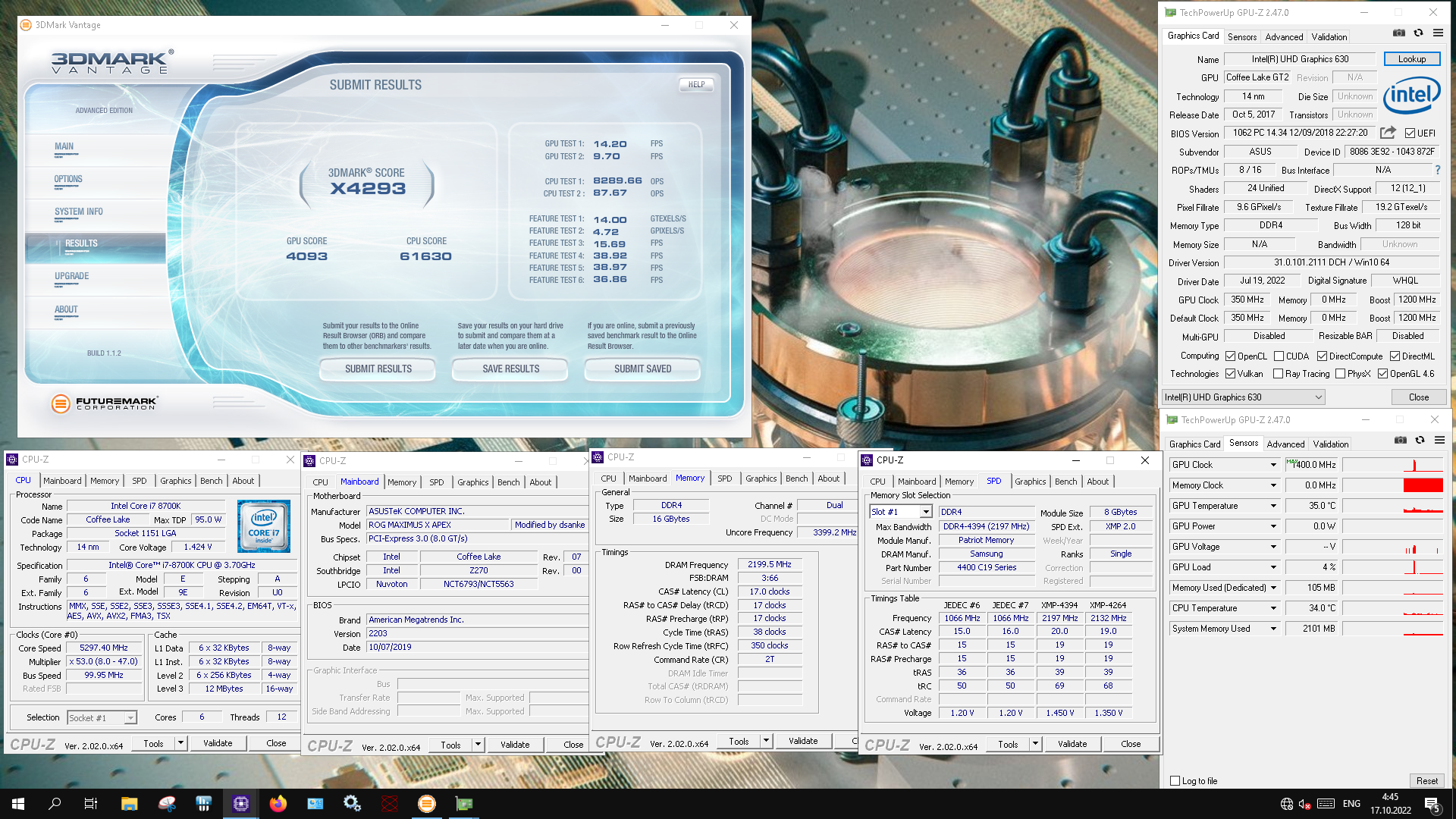
Task: Click network globe icon in system tray
Action: 1287,804
